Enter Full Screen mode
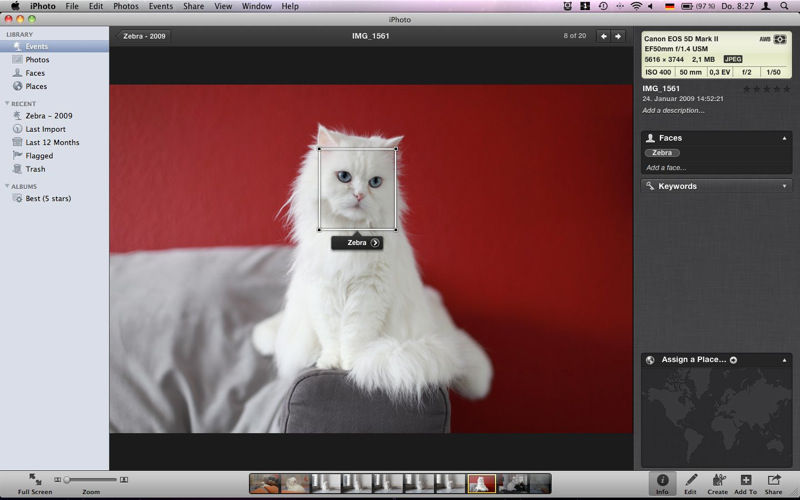Image resolution: width=800 pixels, height=500 pixels. point(35,480)
